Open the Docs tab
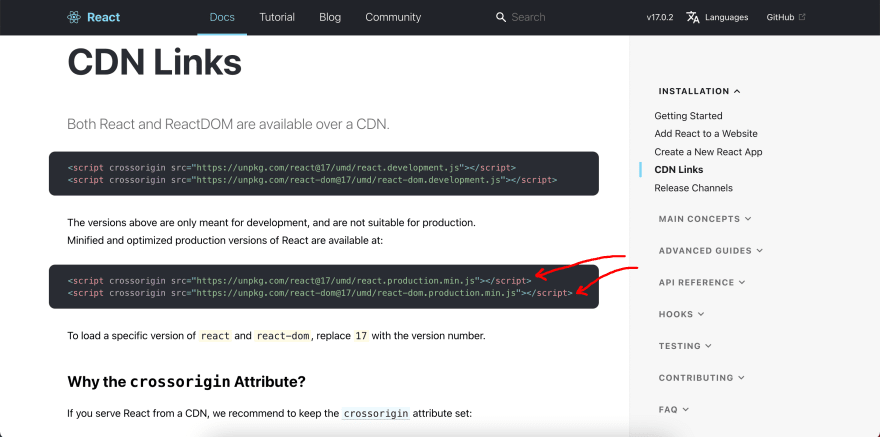The height and width of the screenshot is (437, 880). [x=222, y=17]
